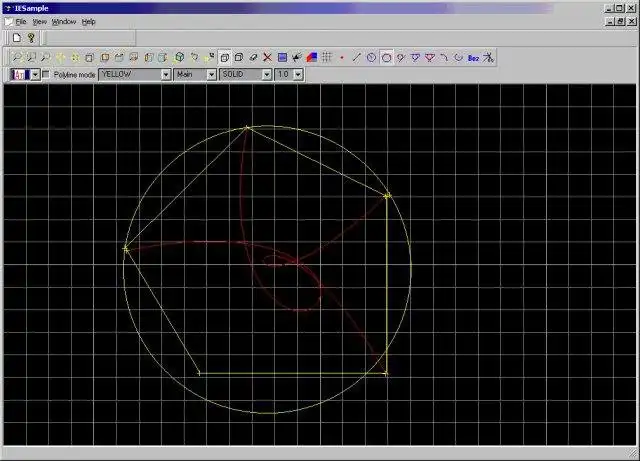This screenshot has width=640, height=461.
Task: Click the third magnifier zoom icon
Action: [x=46, y=58]
